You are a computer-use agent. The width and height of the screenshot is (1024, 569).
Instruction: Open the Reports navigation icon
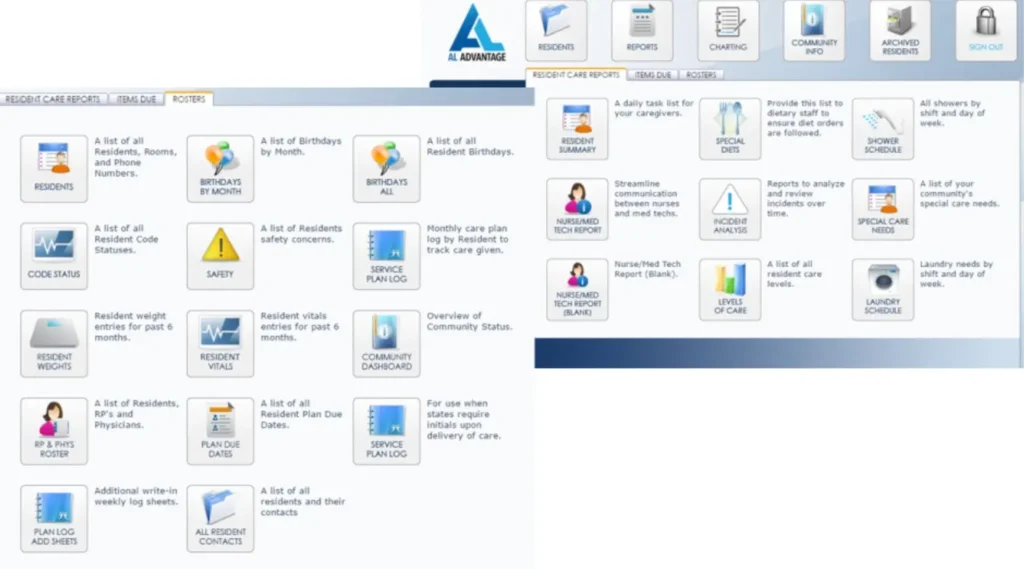pyautogui.click(x=642, y=30)
